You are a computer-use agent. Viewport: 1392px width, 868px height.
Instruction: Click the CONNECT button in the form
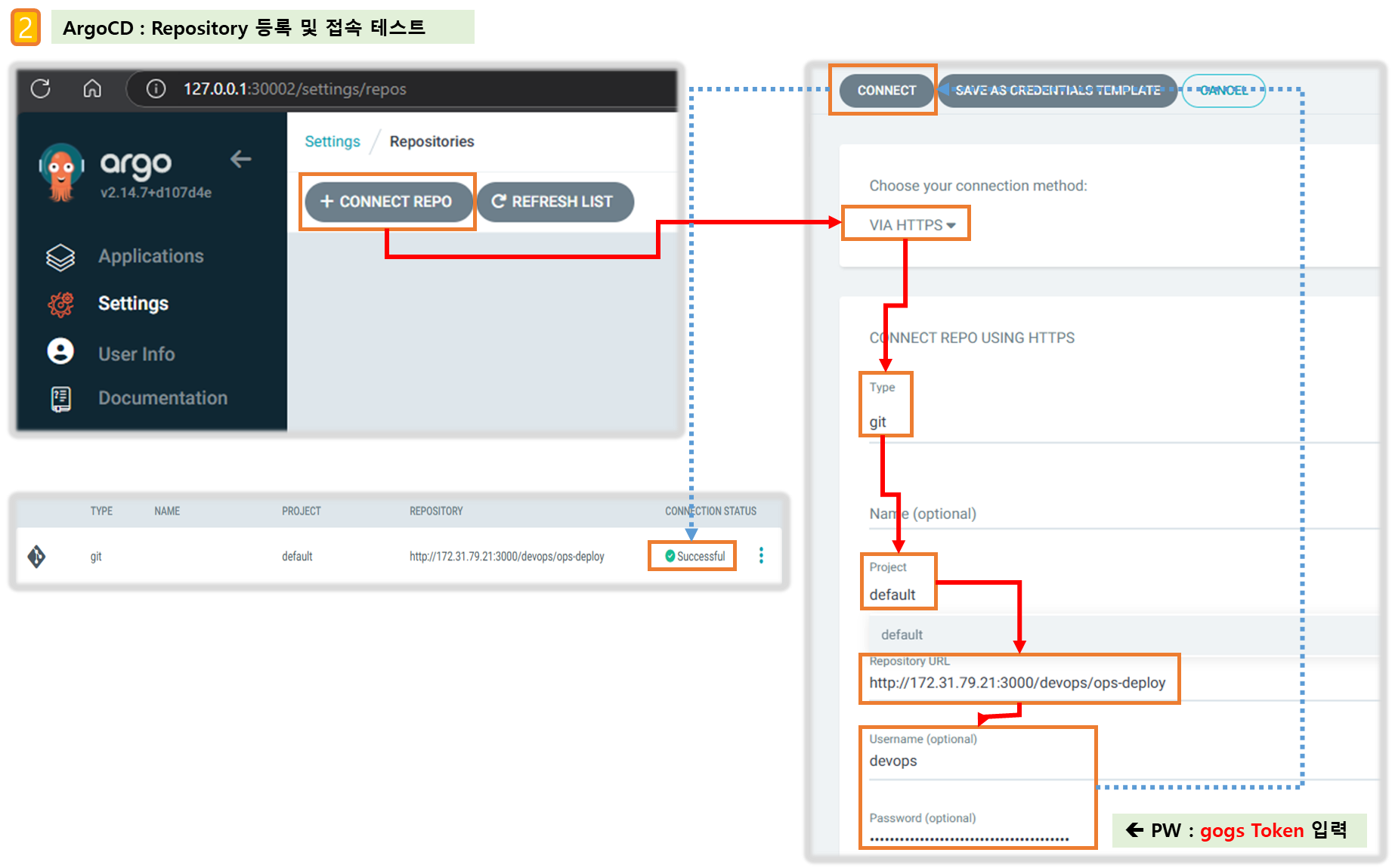(886, 91)
